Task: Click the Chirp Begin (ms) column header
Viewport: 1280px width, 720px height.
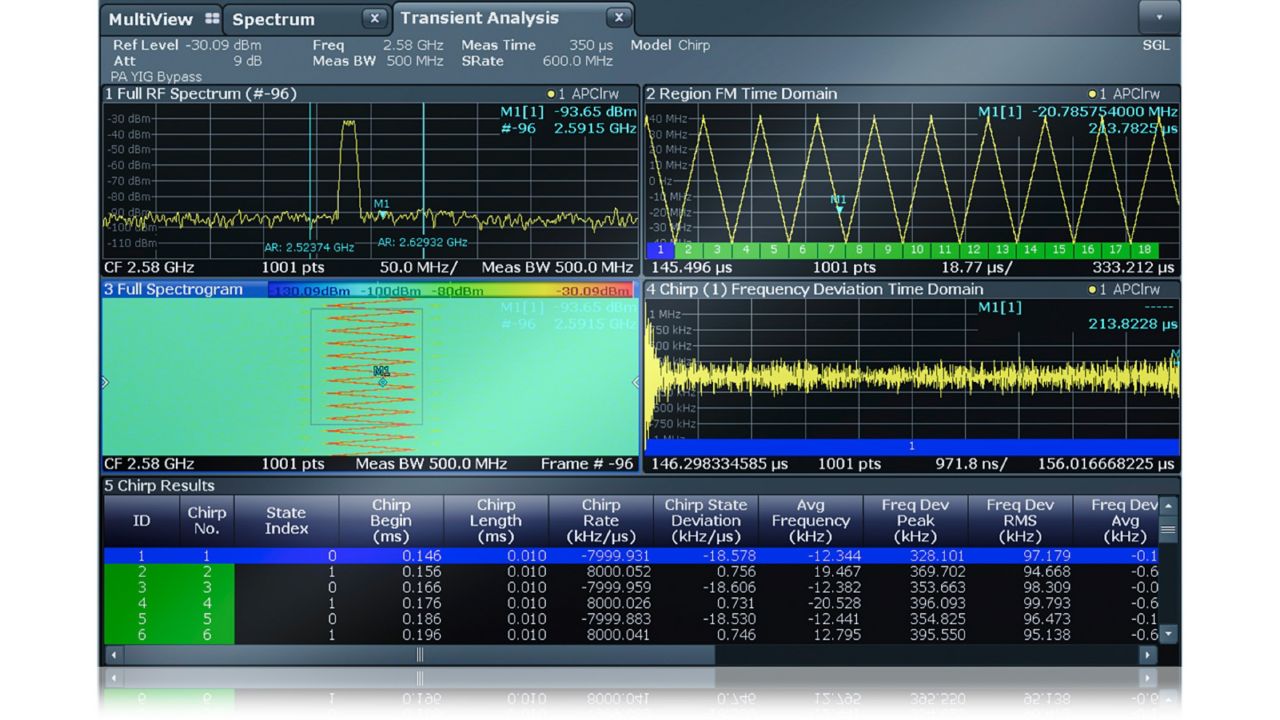Action: click(x=391, y=521)
